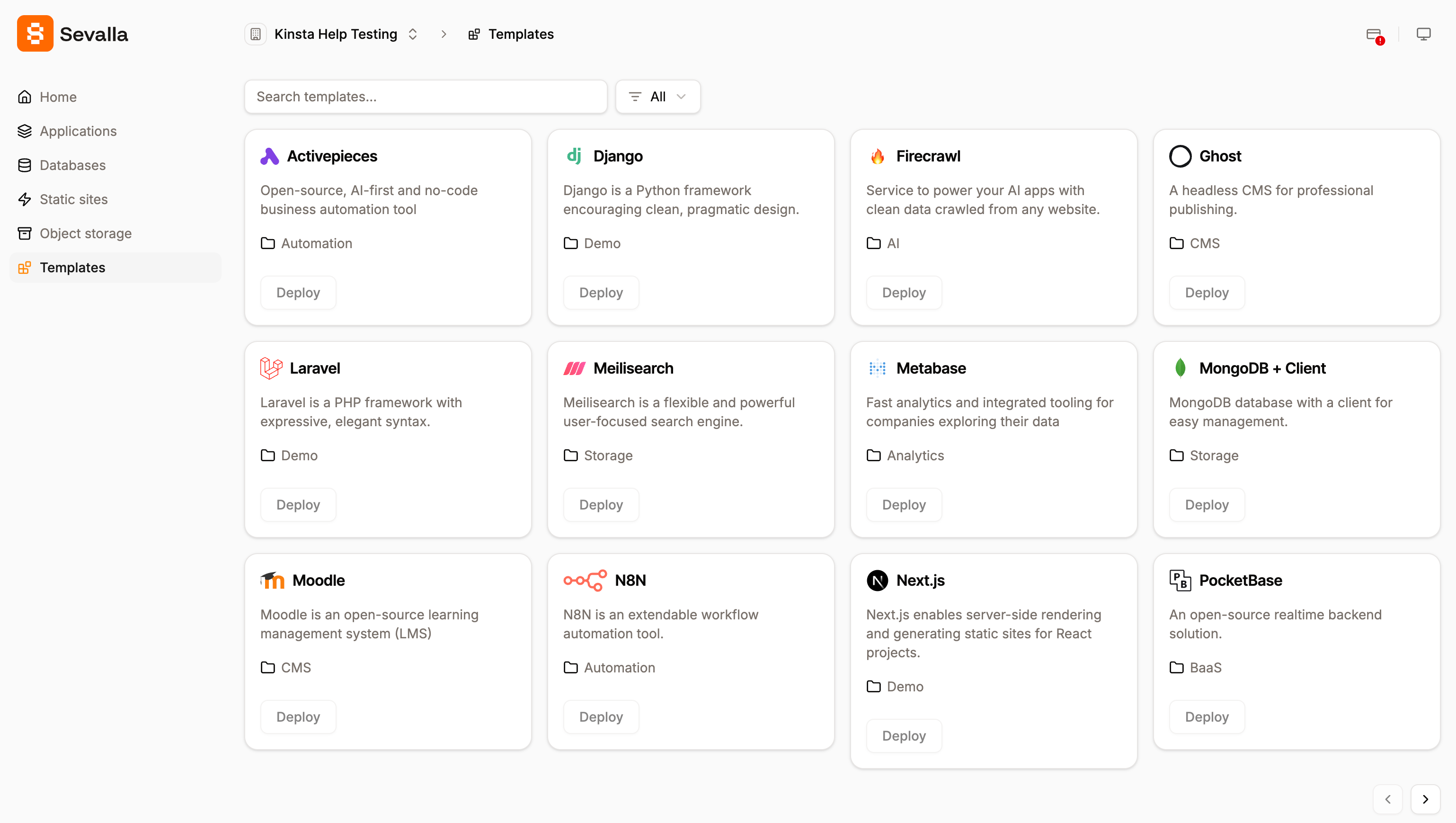The image size is (1456, 823).
Task: Expand the All category filter dropdown
Action: coord(658,97)
